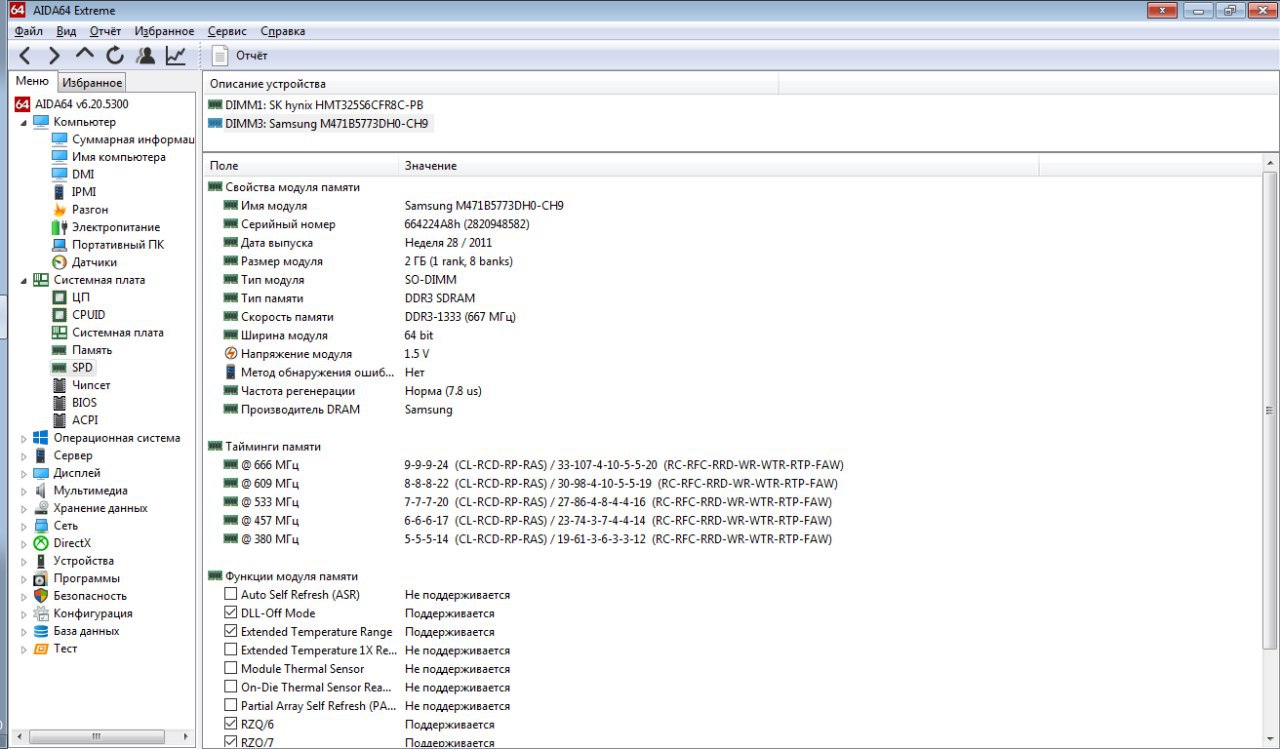This screenshot has width=1280, height=749.
Task: Open the user icon in the toolbar
Action: pos(146,56)
